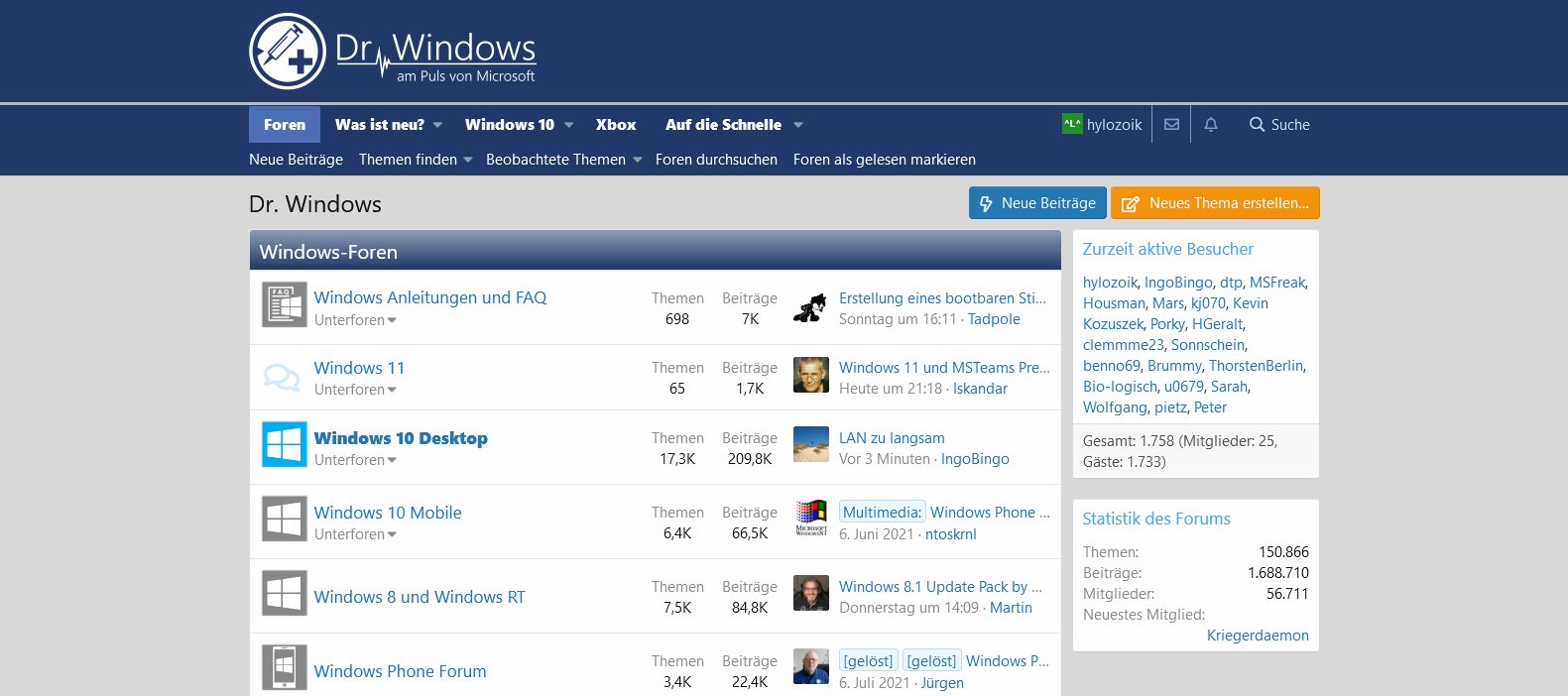This screenshot has height=696, width=1568.
Task: Open the Windows 10 menu item
Action: coord(510,125)
